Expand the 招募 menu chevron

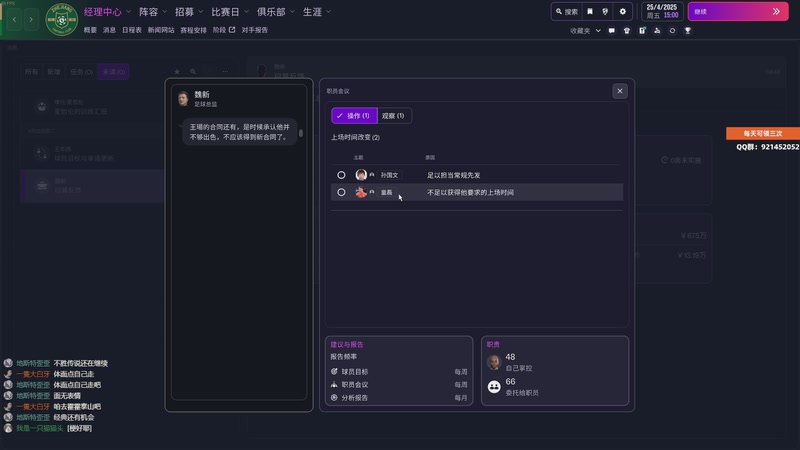[x=201, y=12]
